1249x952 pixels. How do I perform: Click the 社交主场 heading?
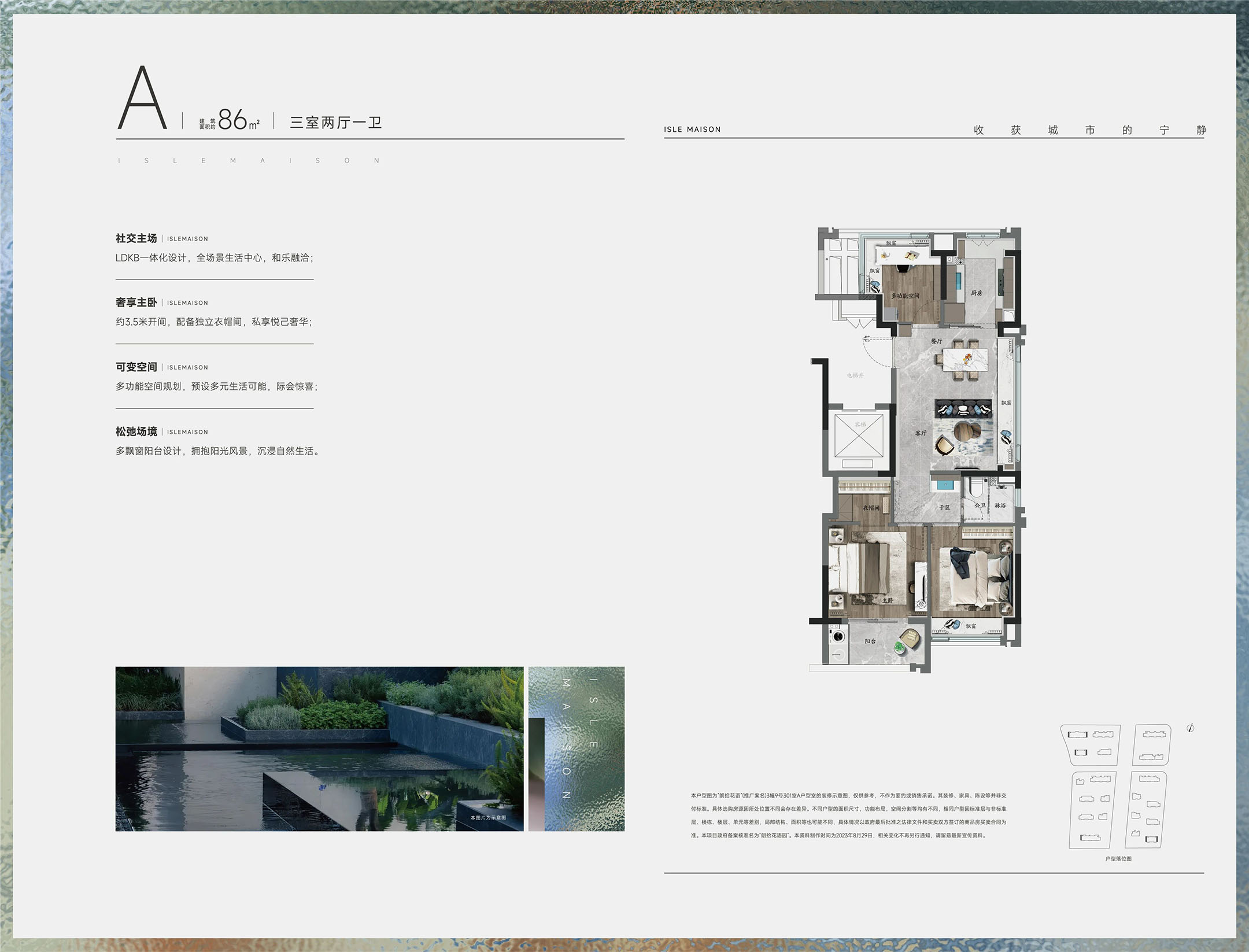pos(136,238)
